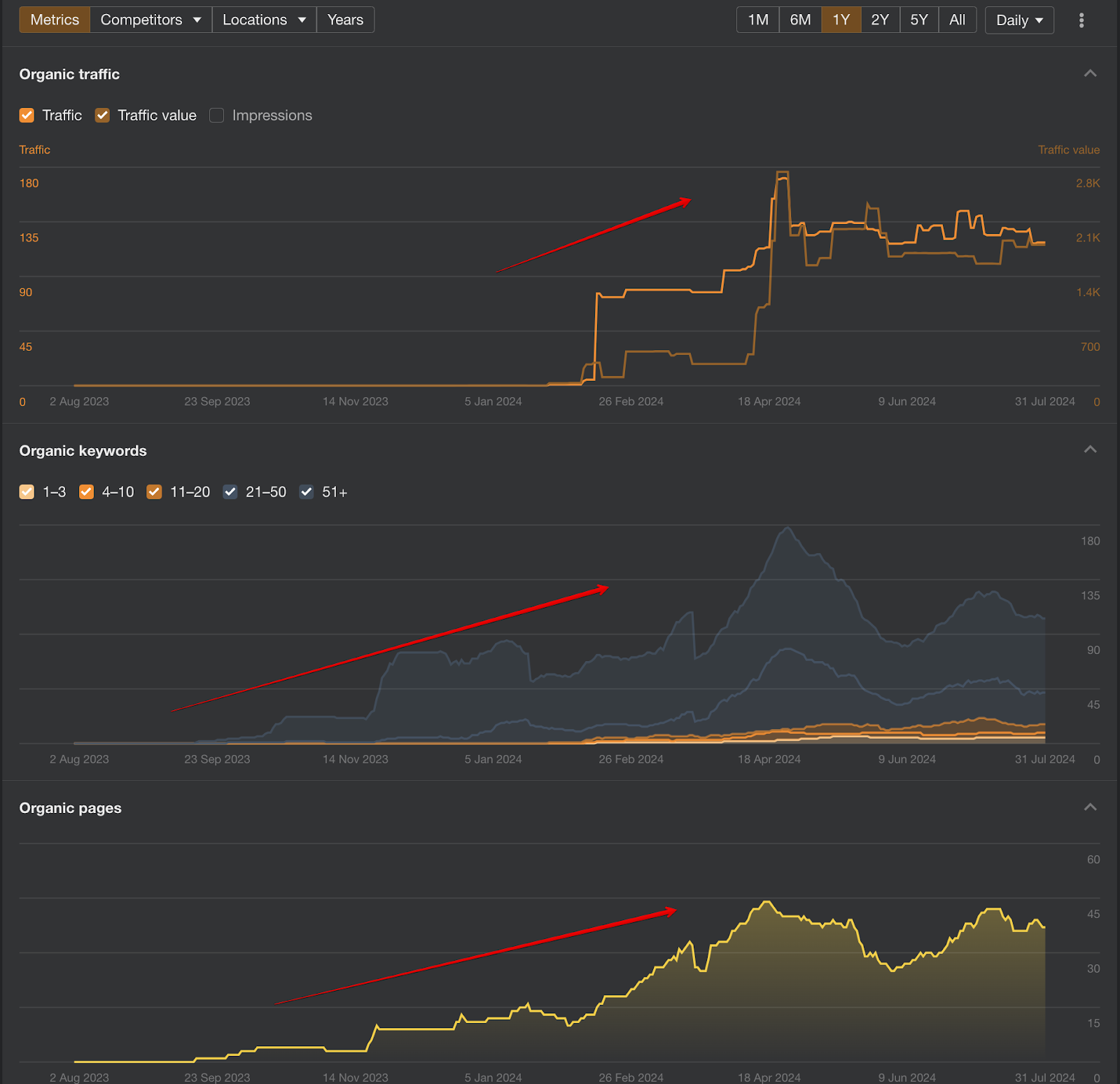1120x1084 pixels.
Task: Toggle the 51+ keyword positions checkbox
Action: click(x=306, y=492)
